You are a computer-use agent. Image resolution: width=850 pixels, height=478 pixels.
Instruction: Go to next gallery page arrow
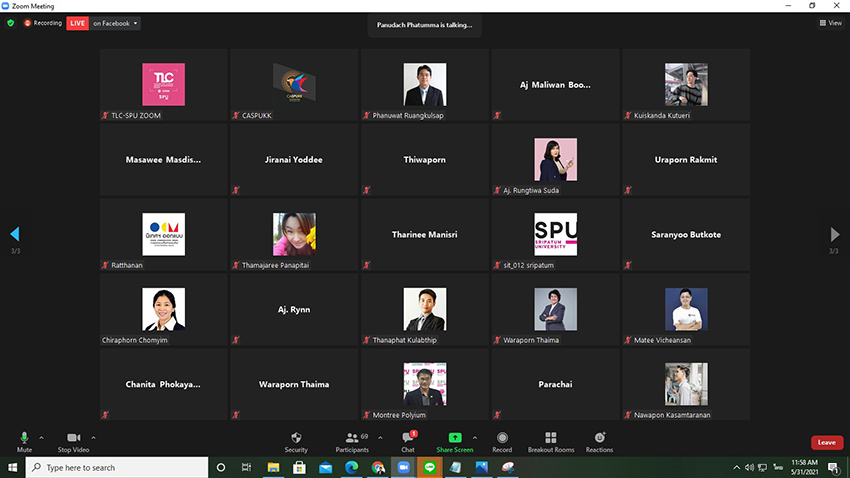835,234
